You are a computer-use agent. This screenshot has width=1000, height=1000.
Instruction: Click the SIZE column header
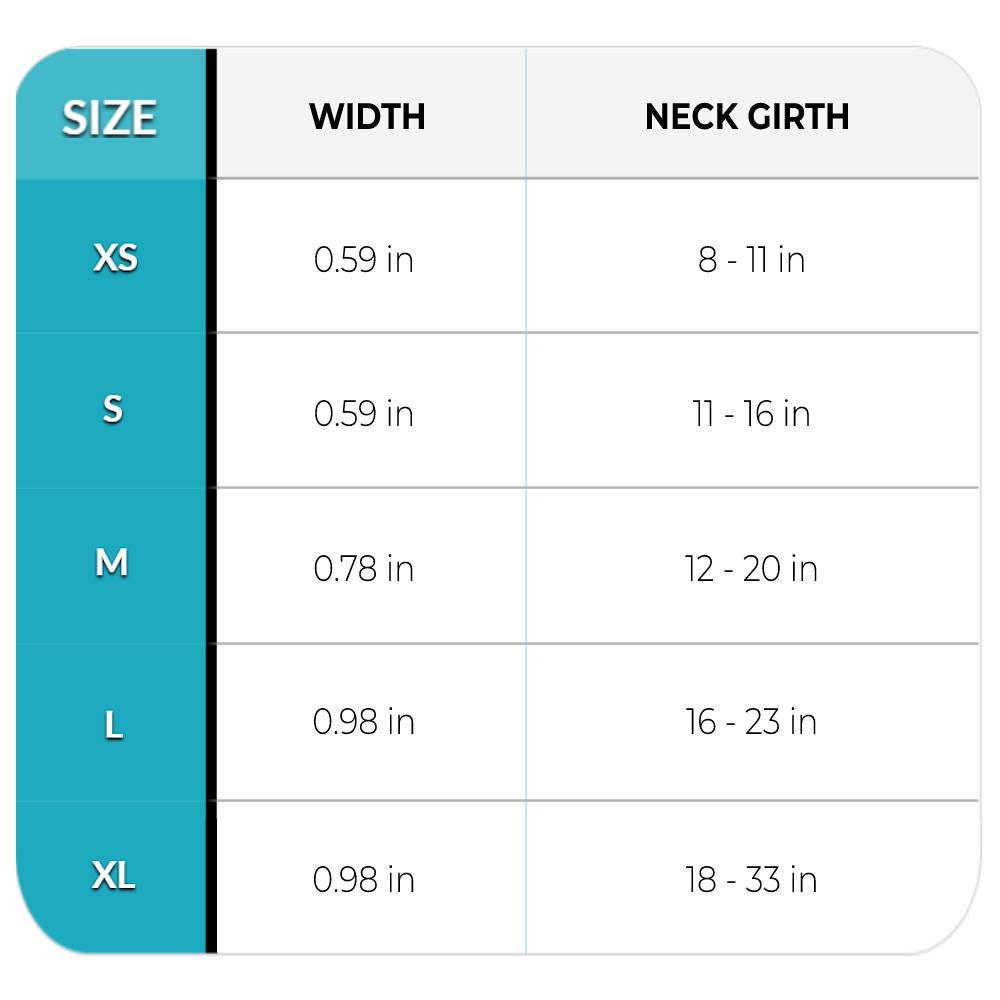pyautogui.click(x=109, y=118)
